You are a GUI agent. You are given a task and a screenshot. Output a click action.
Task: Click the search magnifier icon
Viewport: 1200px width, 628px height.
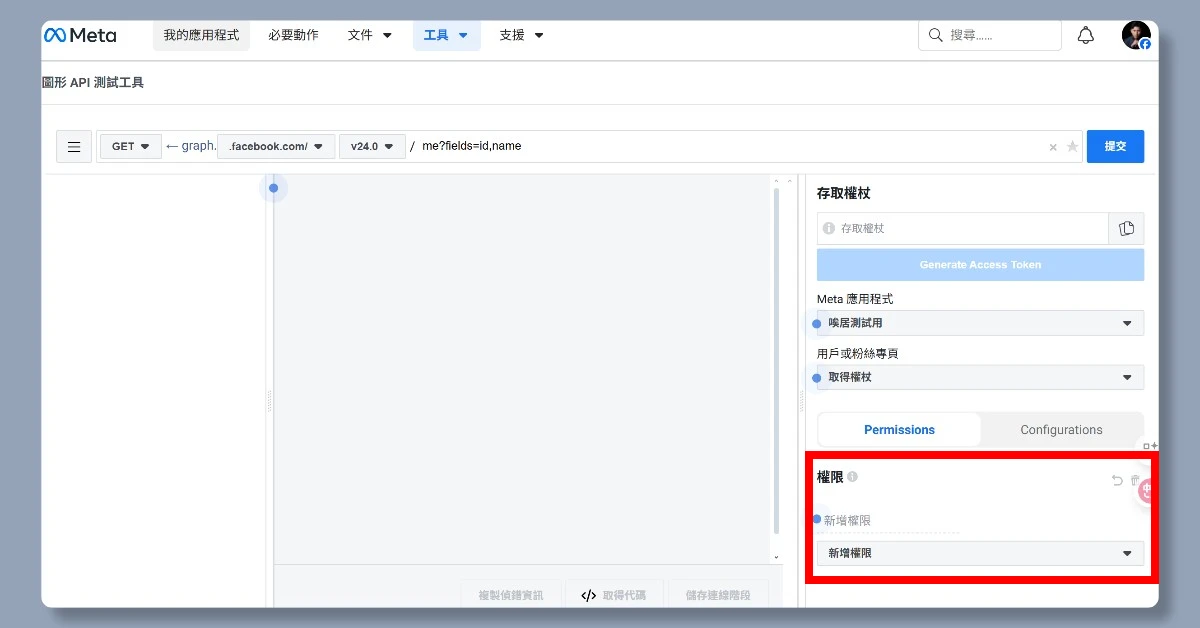point(935,35)
